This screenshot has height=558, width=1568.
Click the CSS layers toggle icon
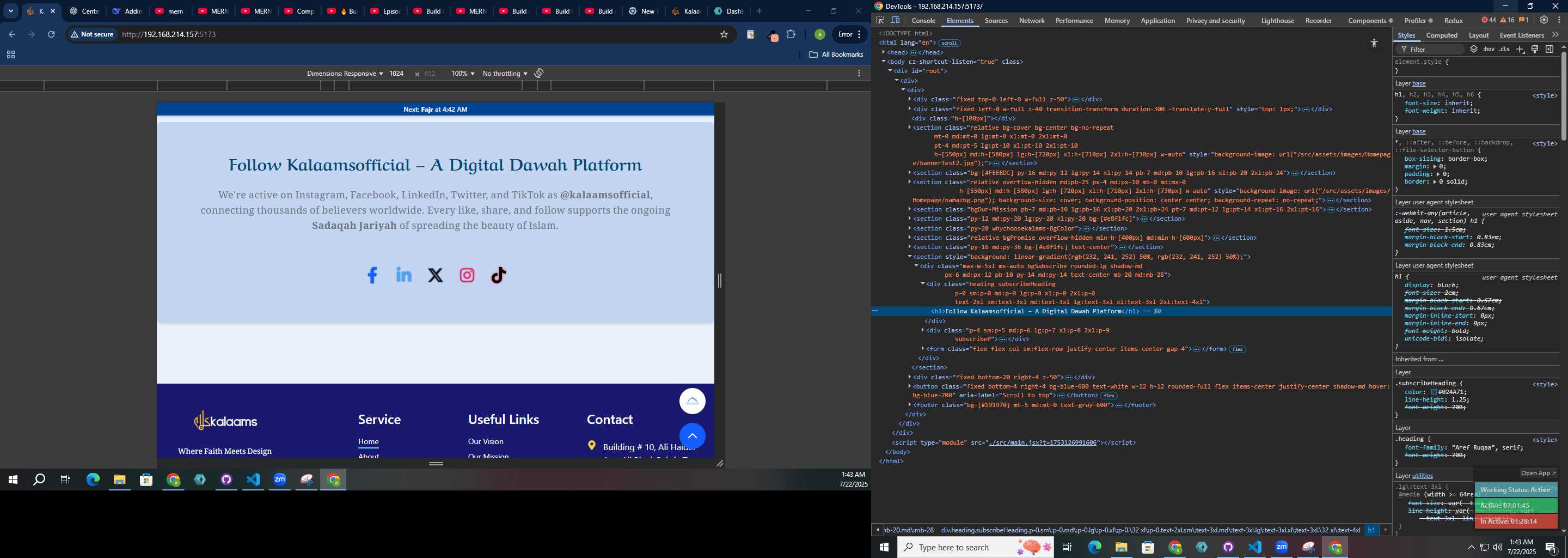coord(1474,50)
